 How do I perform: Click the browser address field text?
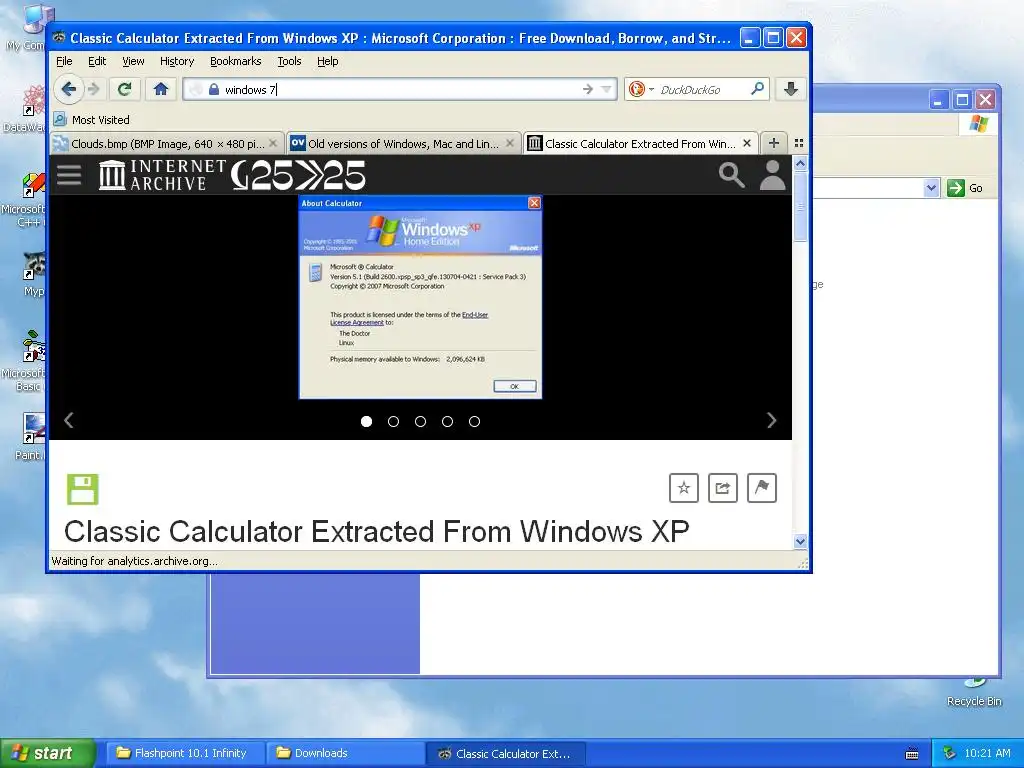tap(250, 89)
